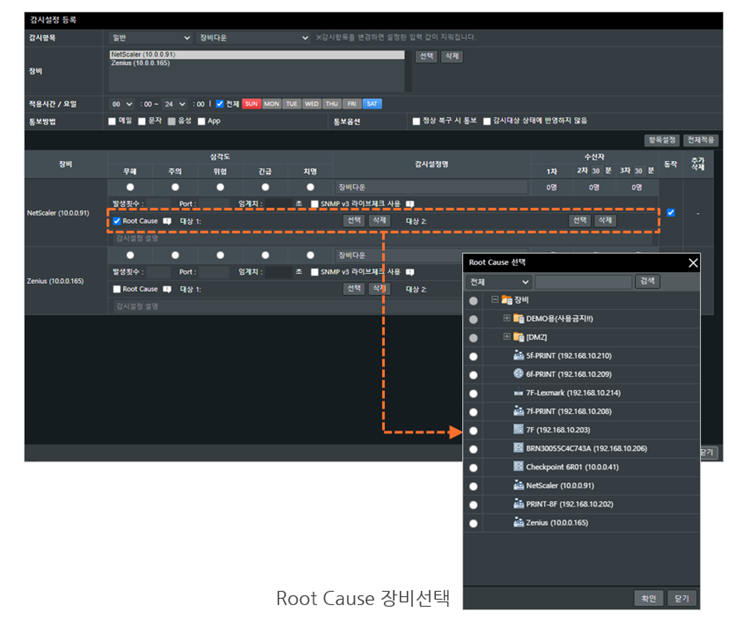Toggle the MON day button
The width and height of the screenshot is (737, 627).
click(272, 104)
